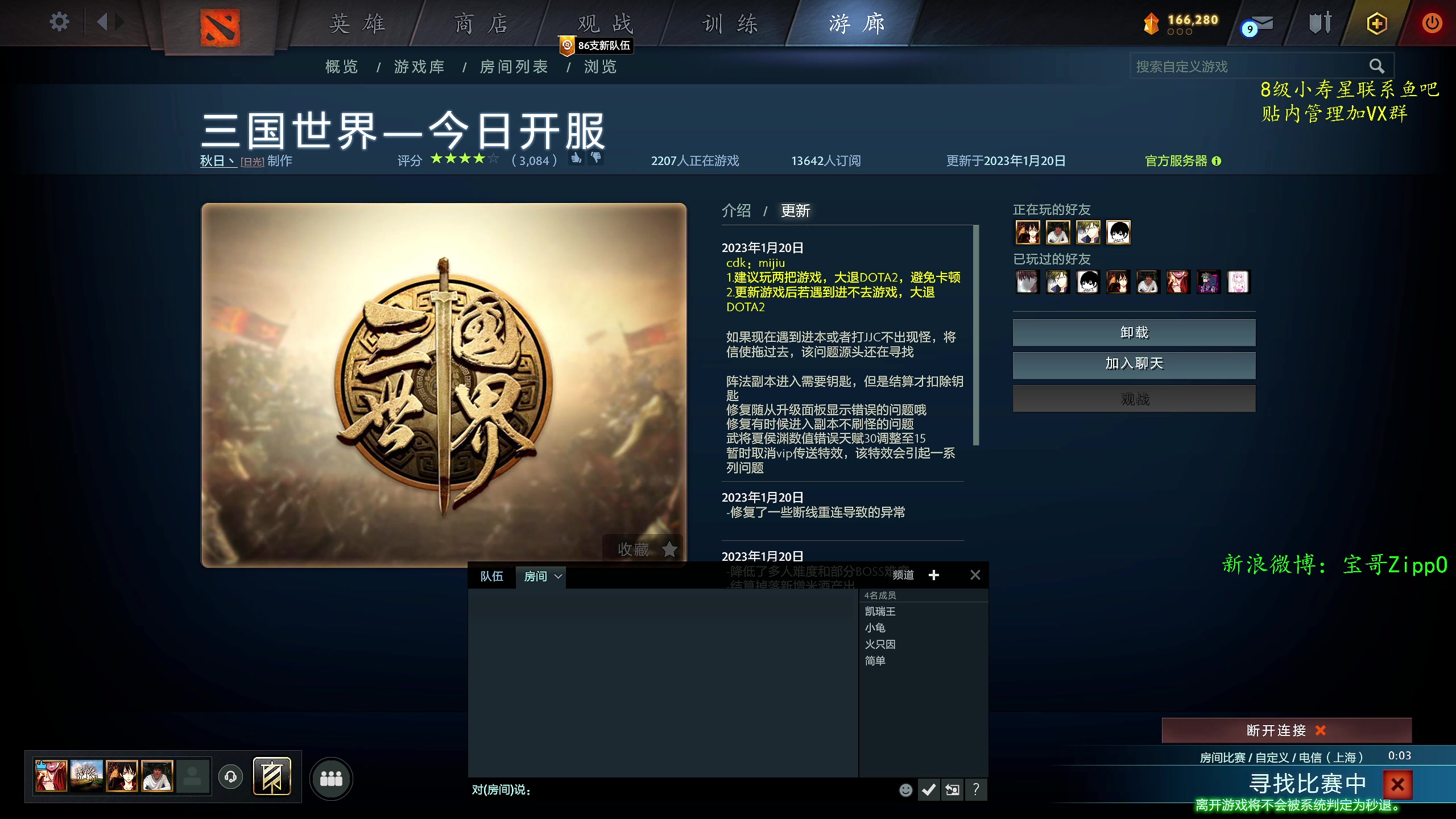This screenshot has width=1456, height=819.
Task: Cancel match search with red X
Action: tap(1397, 785)
